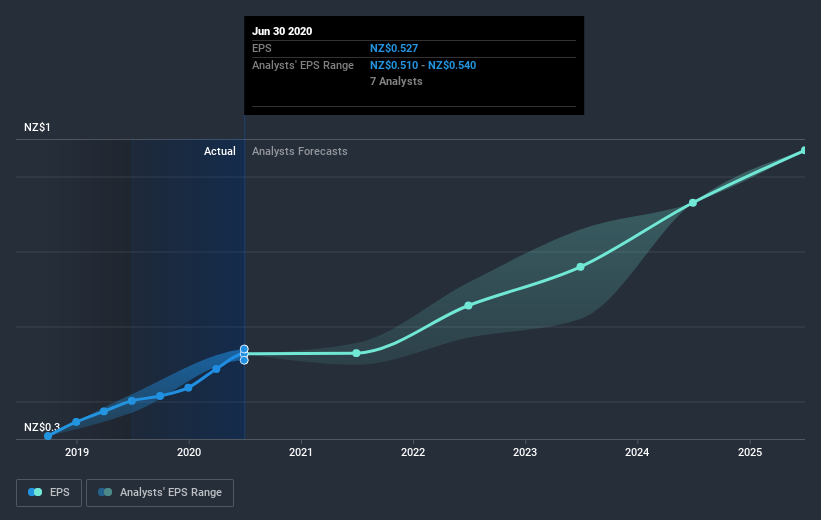Image resolution: width=821 pixels, height=520 pixels.
Task: Select the late-2019 EPS data point
Action: (160, 396)
